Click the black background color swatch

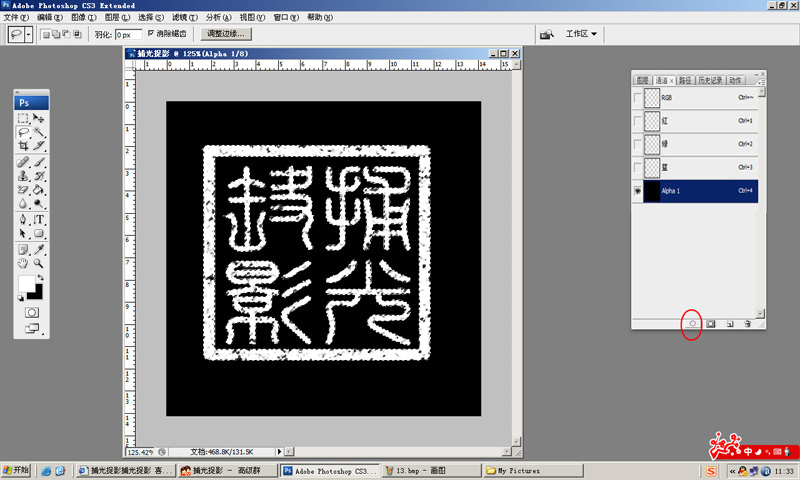click(34, 292)
